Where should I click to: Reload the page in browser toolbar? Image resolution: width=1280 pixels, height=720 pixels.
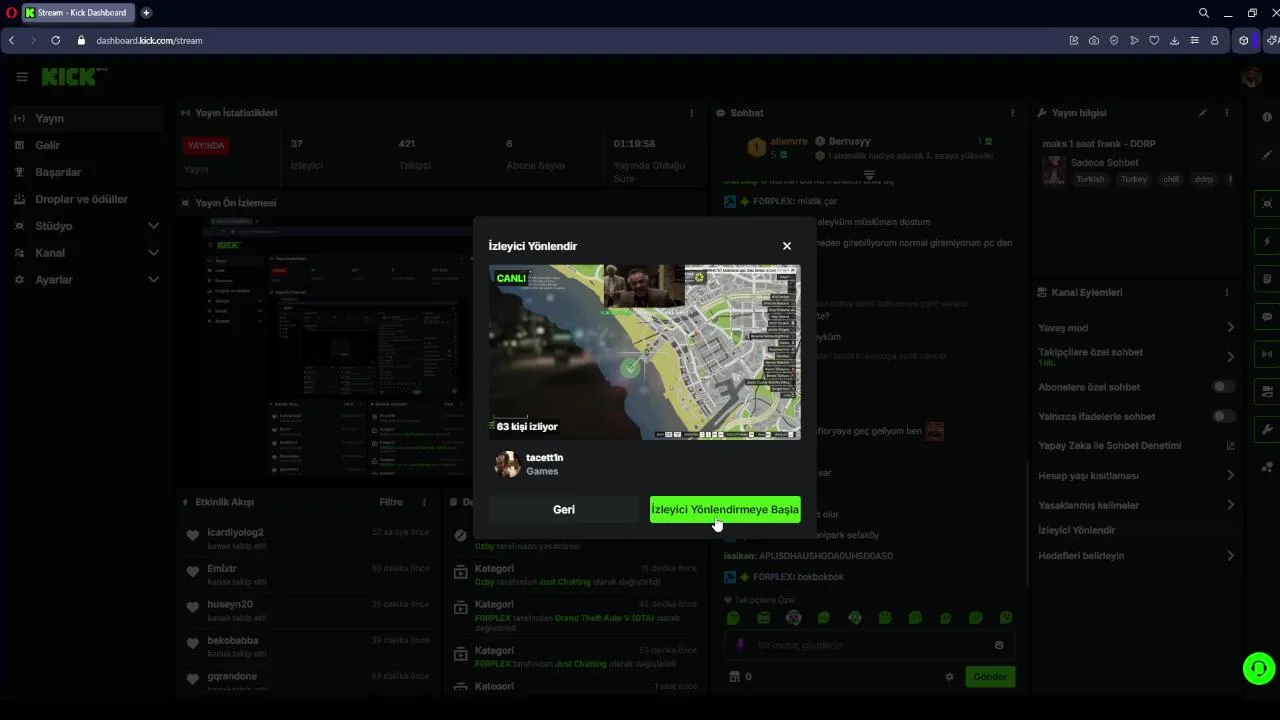pos(56,40)
